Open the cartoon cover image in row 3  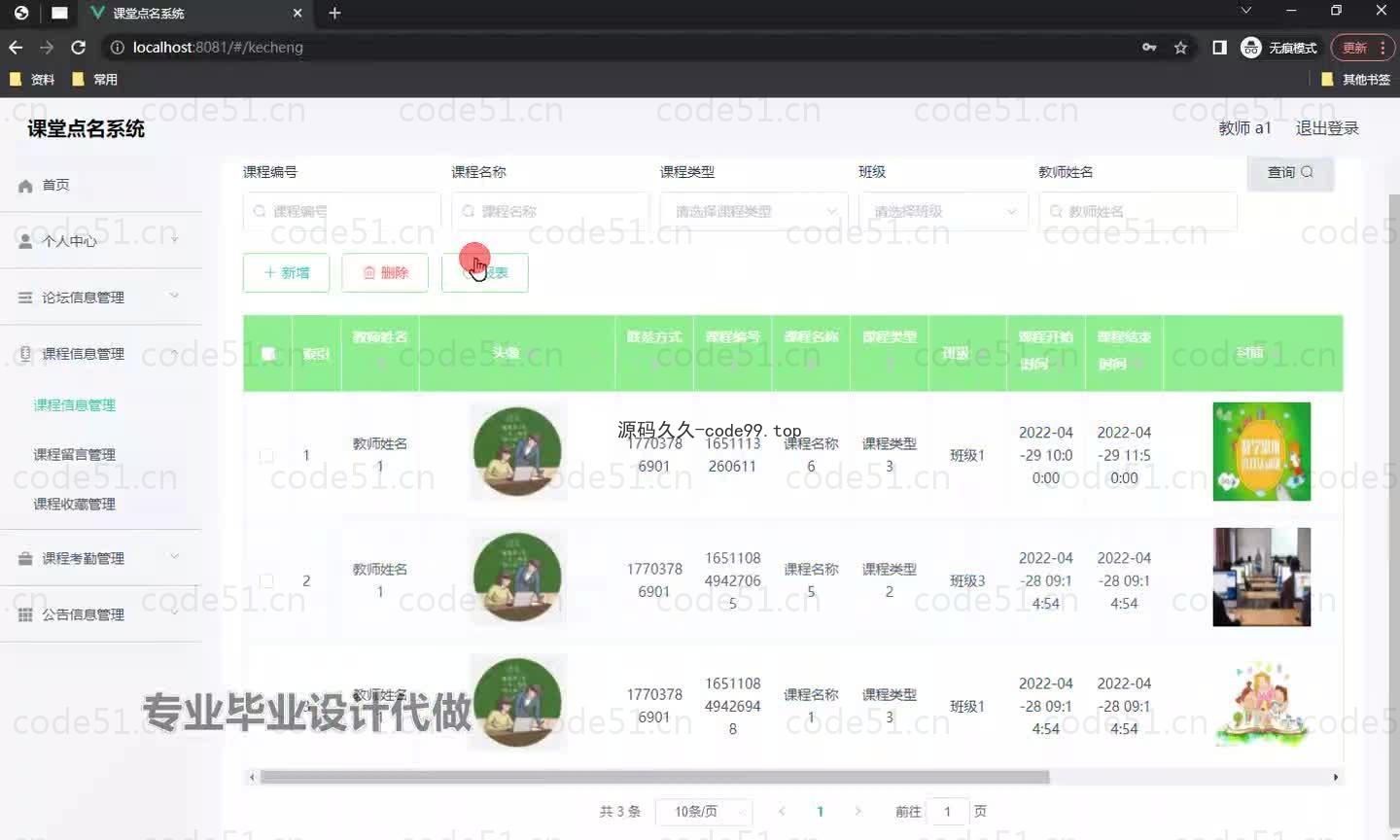click(1262, 703)
